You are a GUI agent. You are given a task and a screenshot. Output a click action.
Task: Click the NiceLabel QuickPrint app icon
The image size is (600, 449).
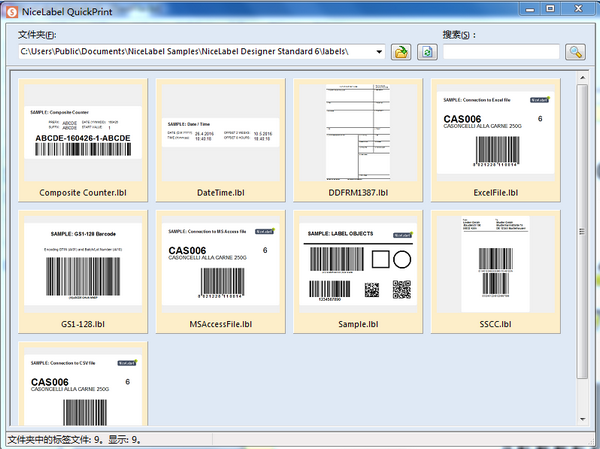coord(10,10)
